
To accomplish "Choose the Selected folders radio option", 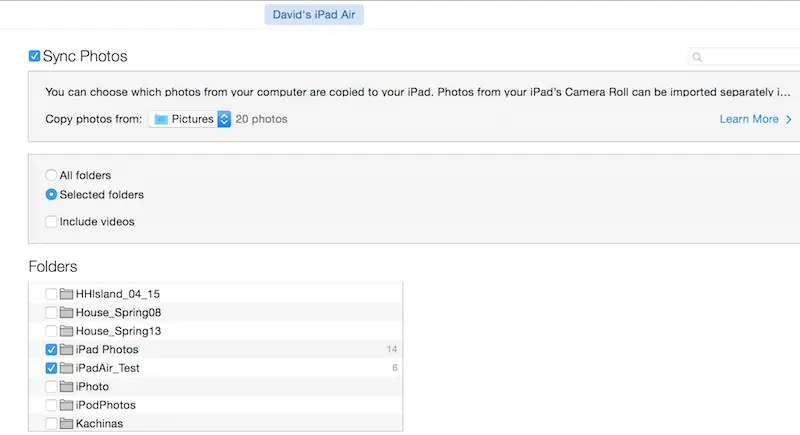I will coord(51,195).
